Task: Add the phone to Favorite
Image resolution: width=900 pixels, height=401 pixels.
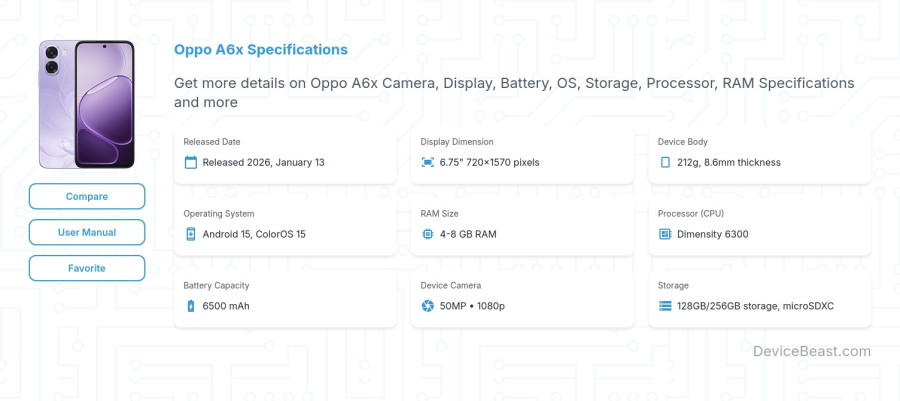Action: click(87, 268)
